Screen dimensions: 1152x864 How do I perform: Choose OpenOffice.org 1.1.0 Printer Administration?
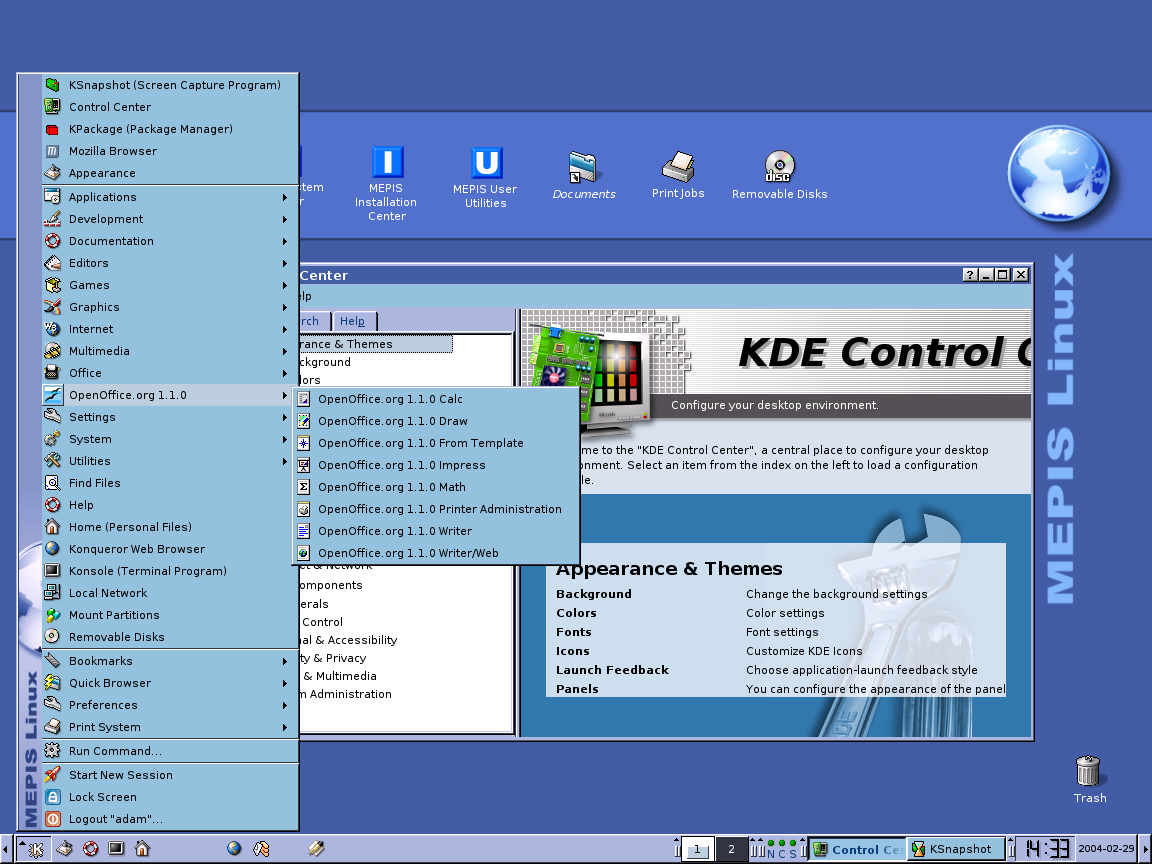pyautogui.click(x=436, y=509)
